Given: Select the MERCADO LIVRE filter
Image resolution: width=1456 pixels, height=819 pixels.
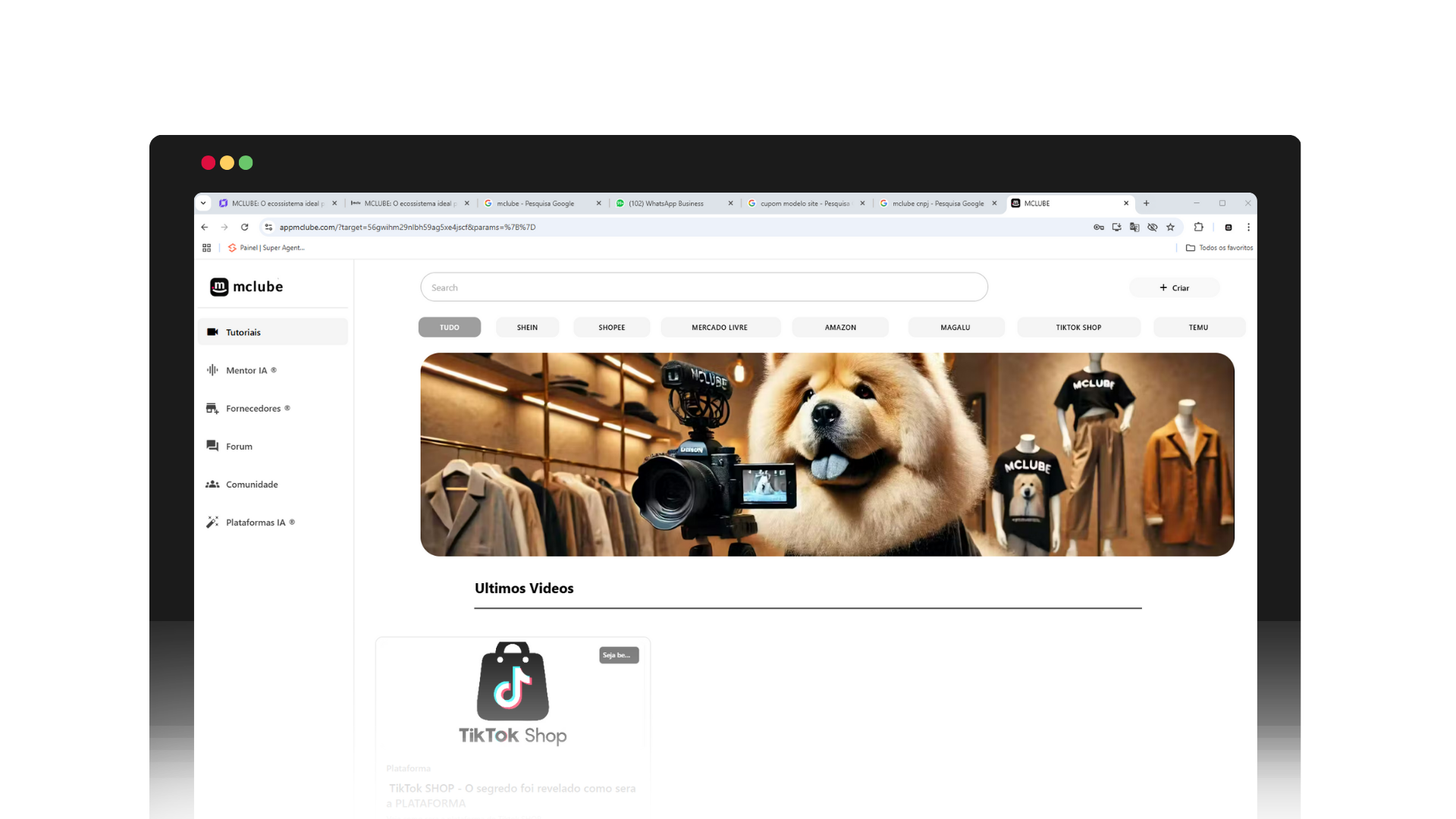Looking at the screenshot, I should click(x=720, y=327).
